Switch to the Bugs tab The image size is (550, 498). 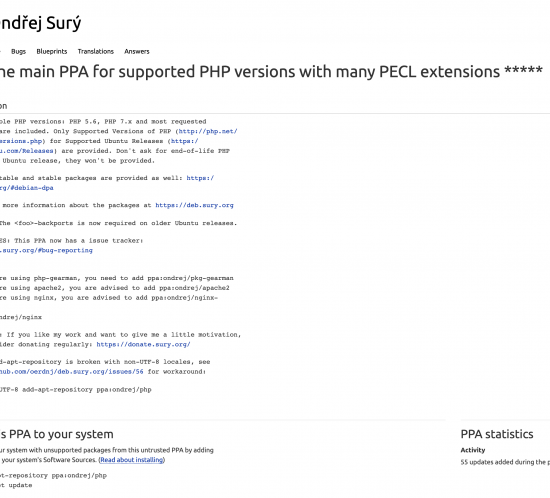pos(18,52)
